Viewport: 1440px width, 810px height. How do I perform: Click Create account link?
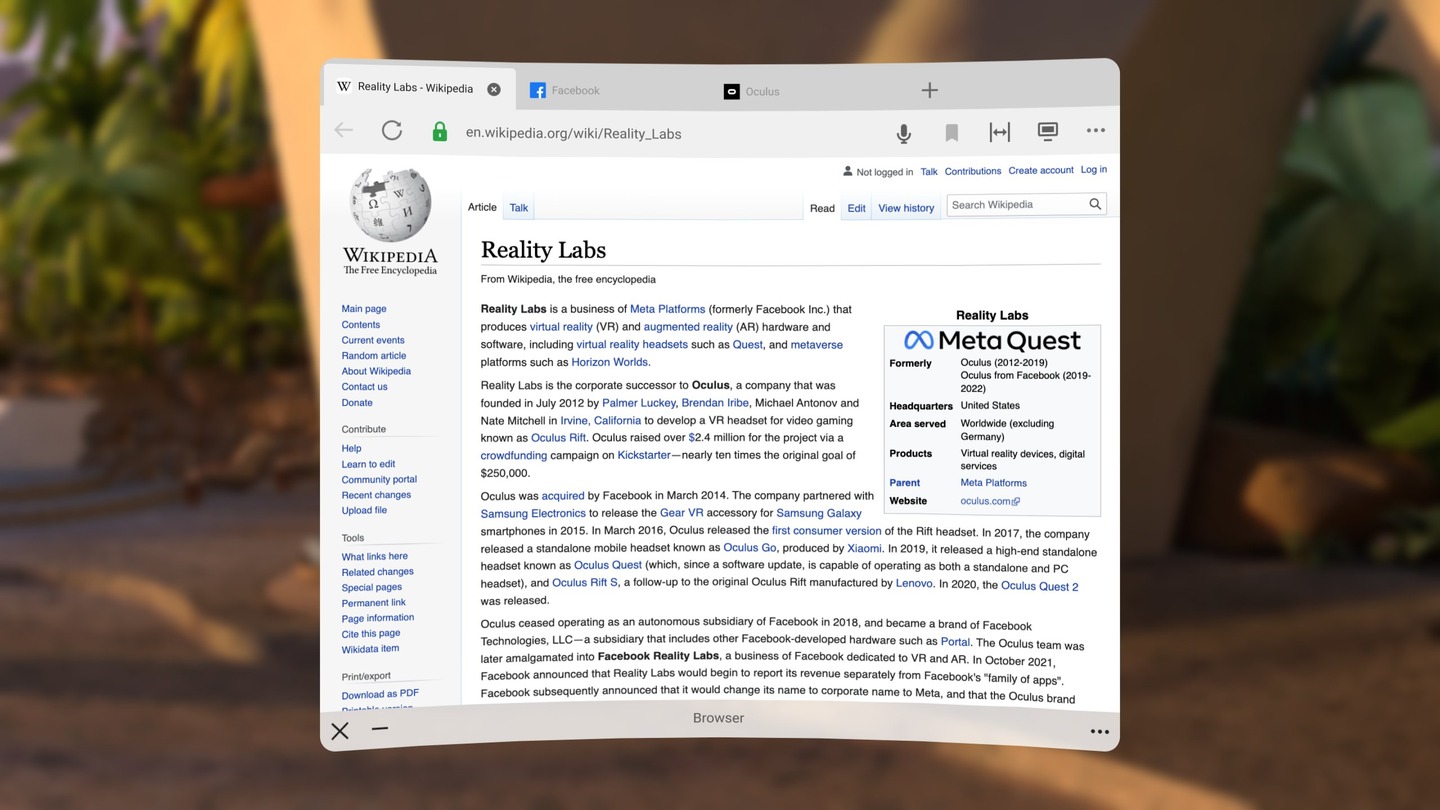(1041, 170)
